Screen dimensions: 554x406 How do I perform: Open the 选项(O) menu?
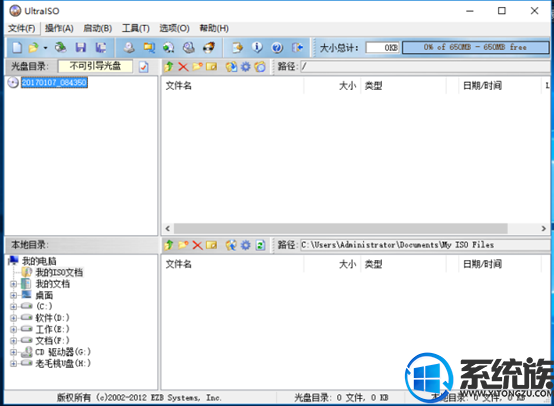174,28
